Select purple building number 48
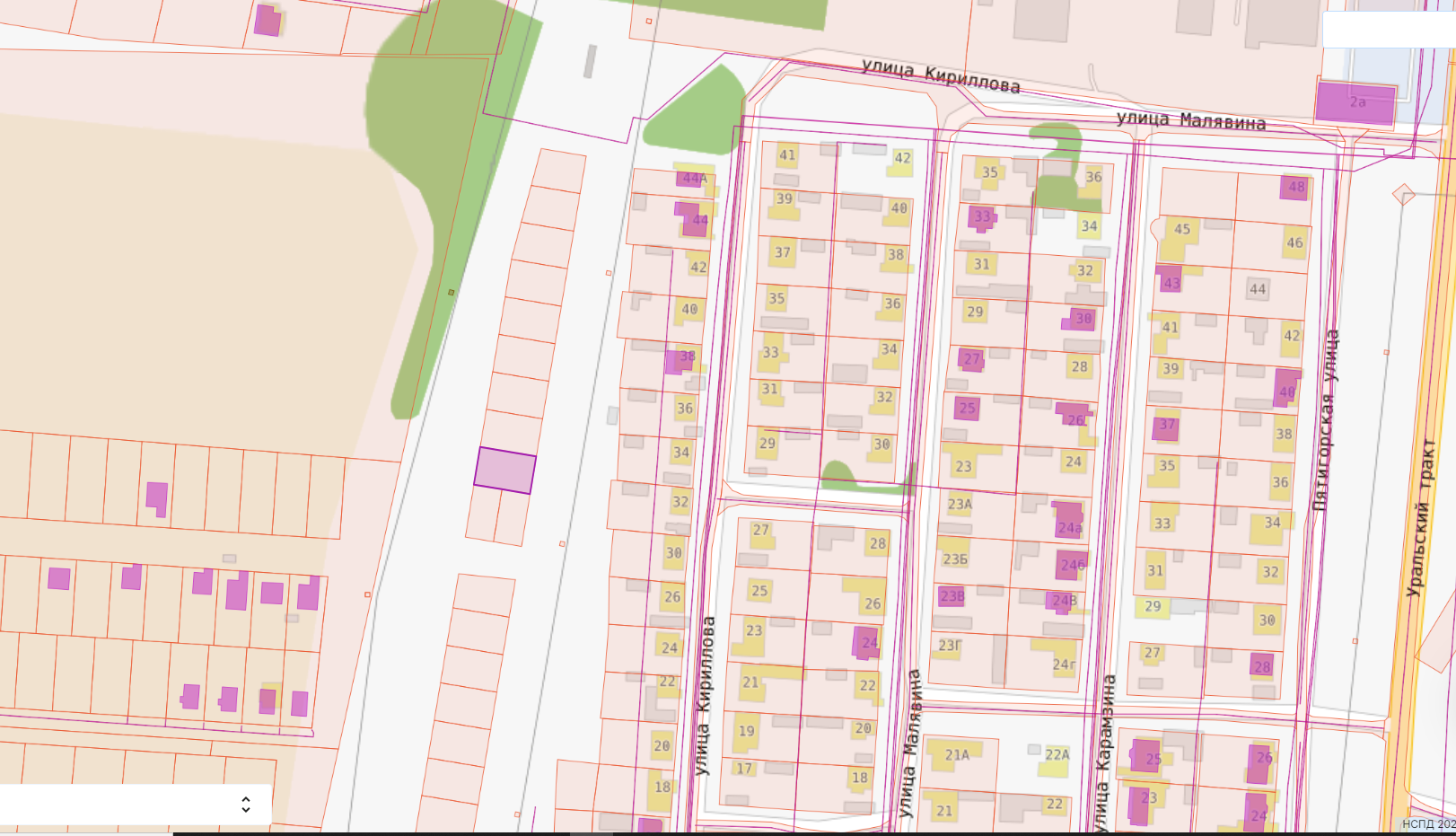 1294,187
